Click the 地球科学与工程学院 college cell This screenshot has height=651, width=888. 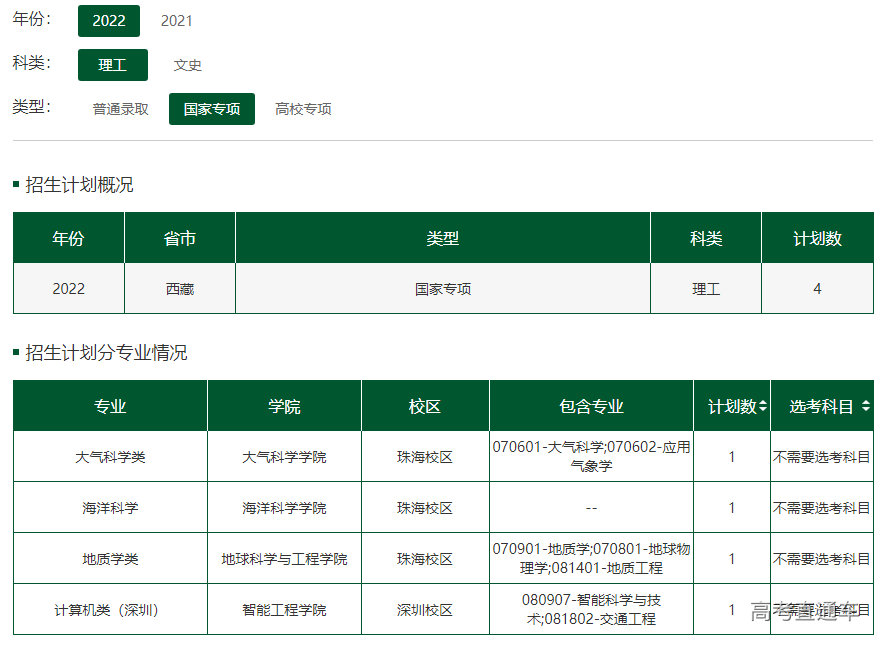pyautogui.click(x=284, y=559)
